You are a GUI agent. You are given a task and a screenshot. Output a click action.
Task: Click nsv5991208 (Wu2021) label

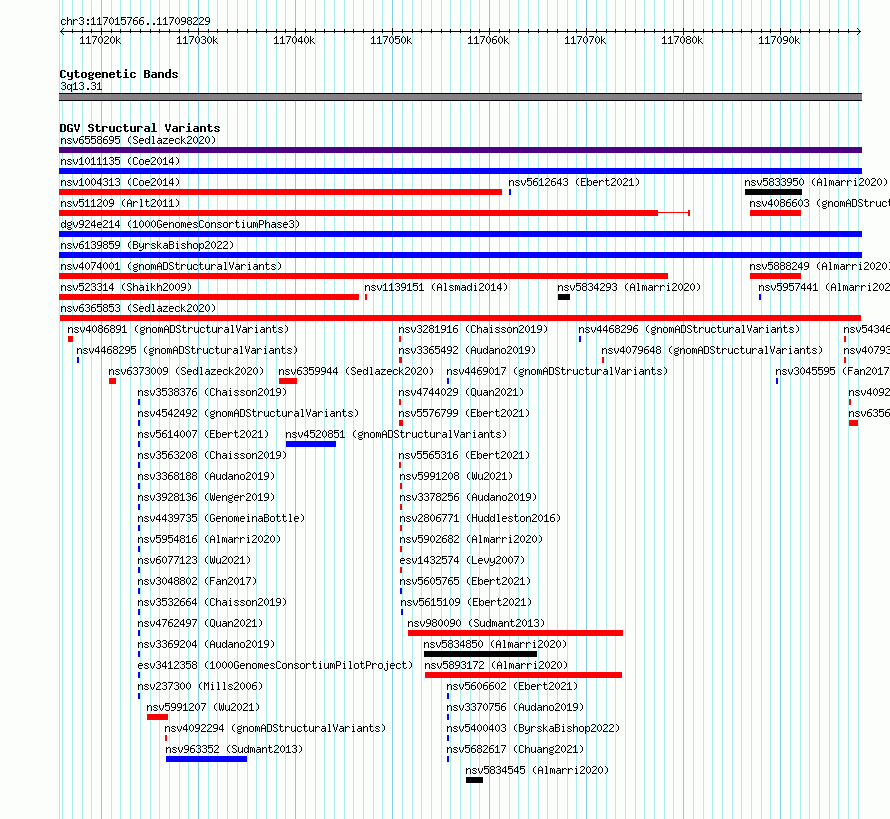[456, 476]
